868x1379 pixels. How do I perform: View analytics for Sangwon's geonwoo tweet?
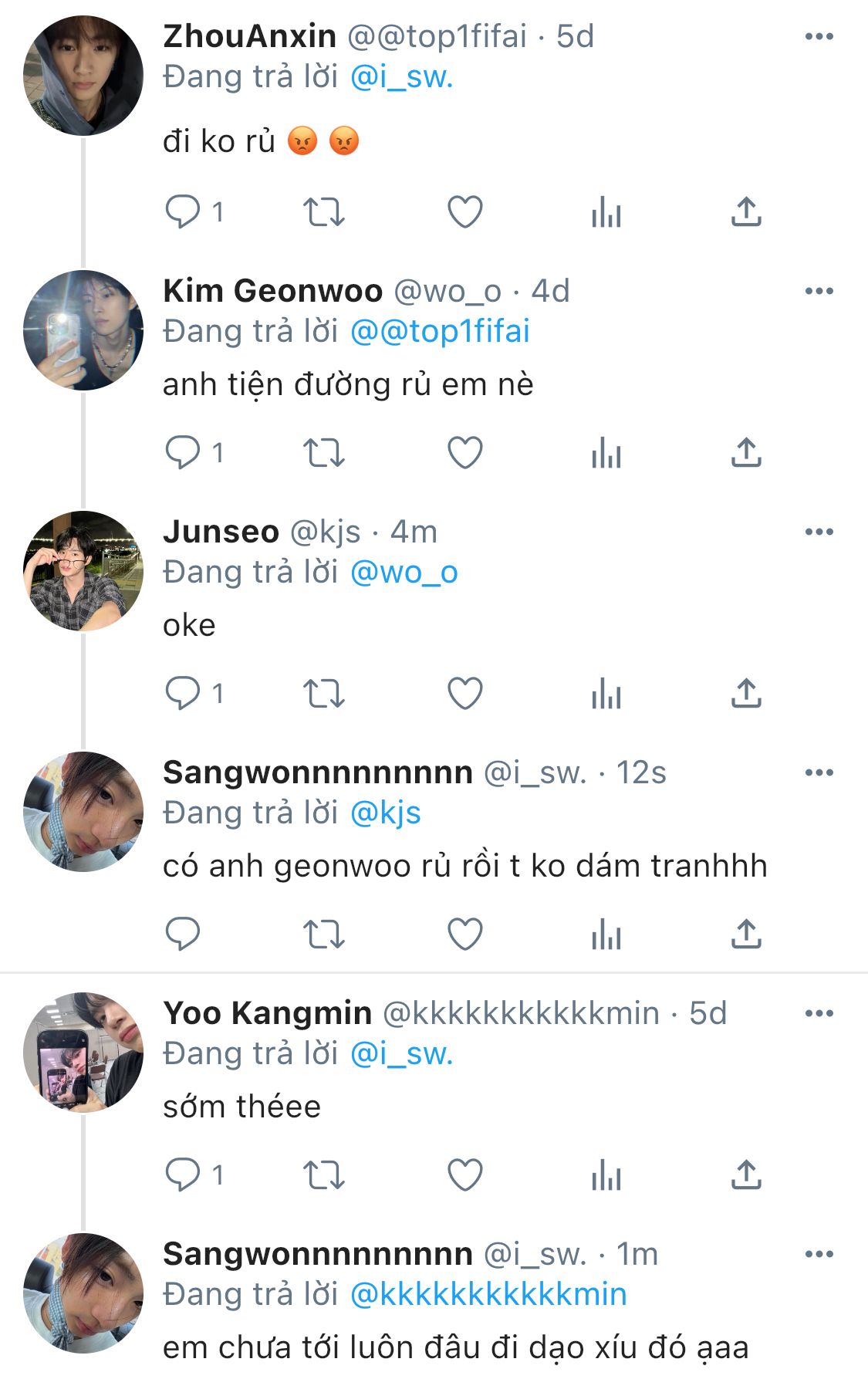click(606, 935)
